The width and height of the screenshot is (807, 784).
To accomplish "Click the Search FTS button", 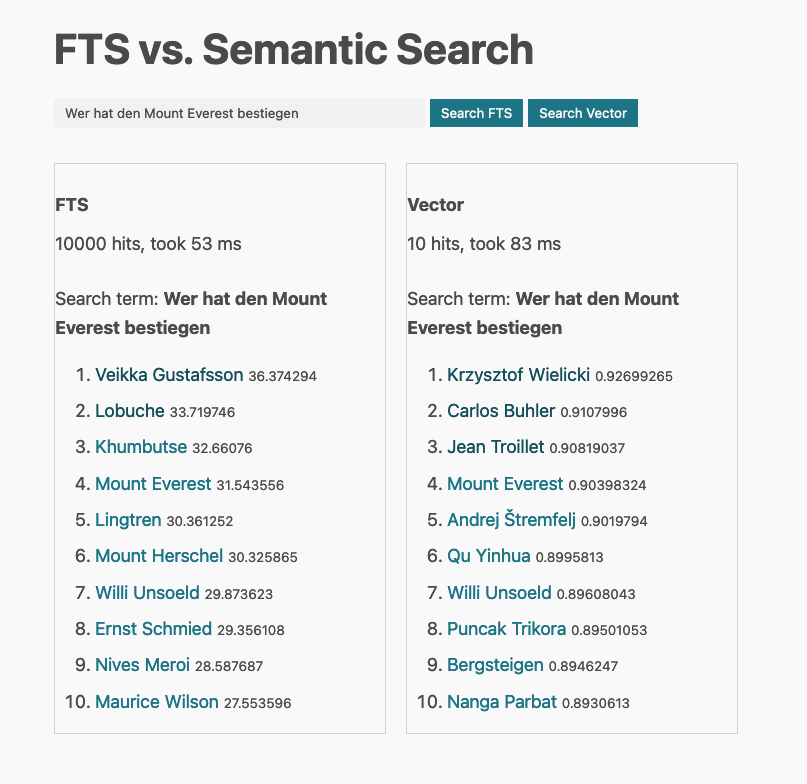I will tap(476, 113).
